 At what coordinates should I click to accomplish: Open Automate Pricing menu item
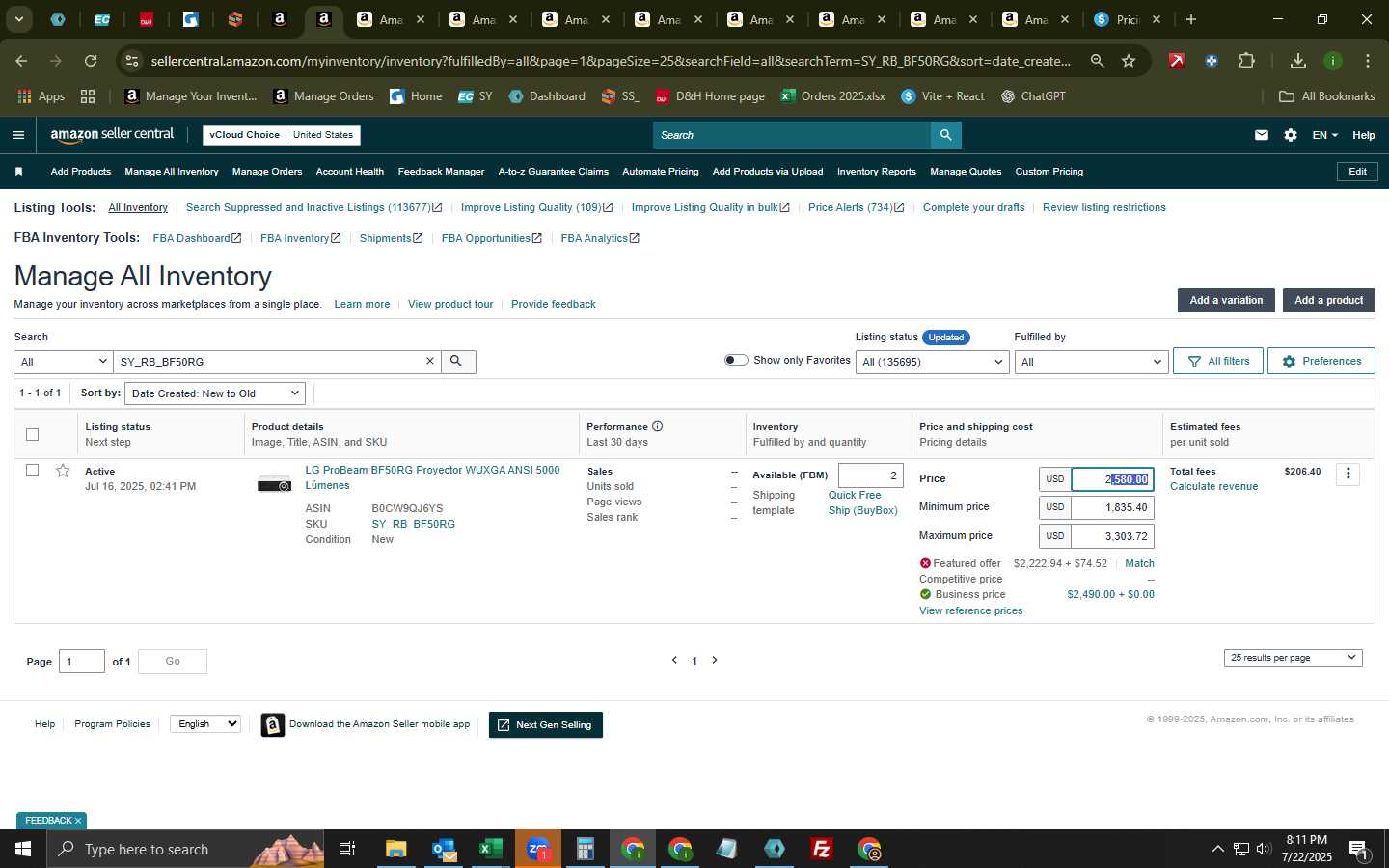tap(661, 172)
